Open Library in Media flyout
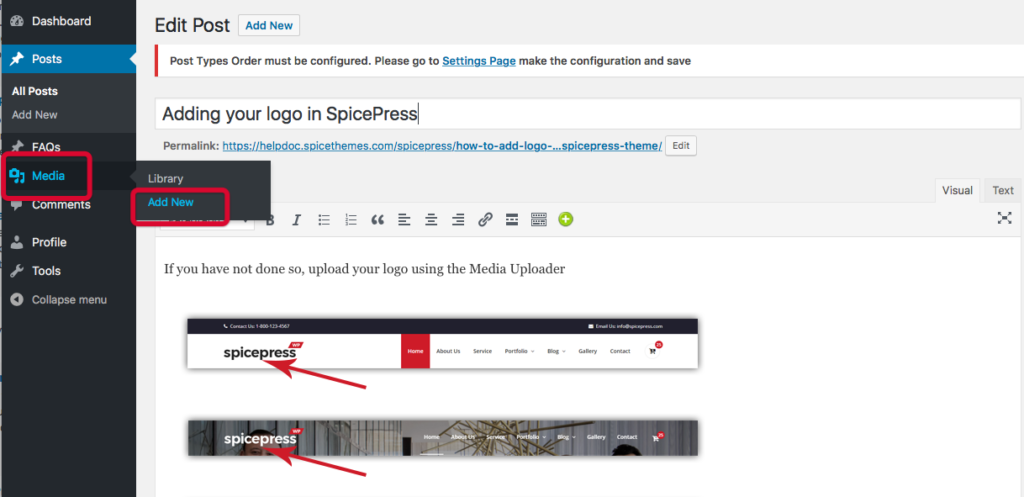1024x497 pixels. click(165, 178)
